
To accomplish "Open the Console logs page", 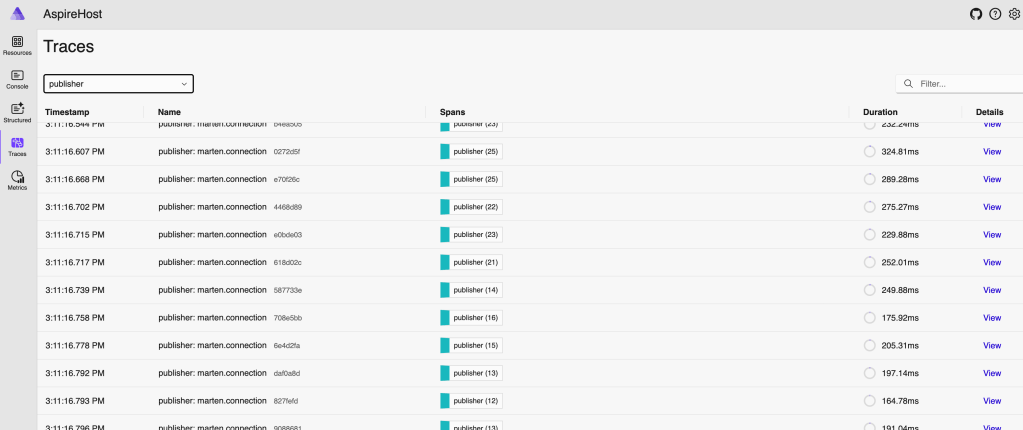I will coord(17,79).
